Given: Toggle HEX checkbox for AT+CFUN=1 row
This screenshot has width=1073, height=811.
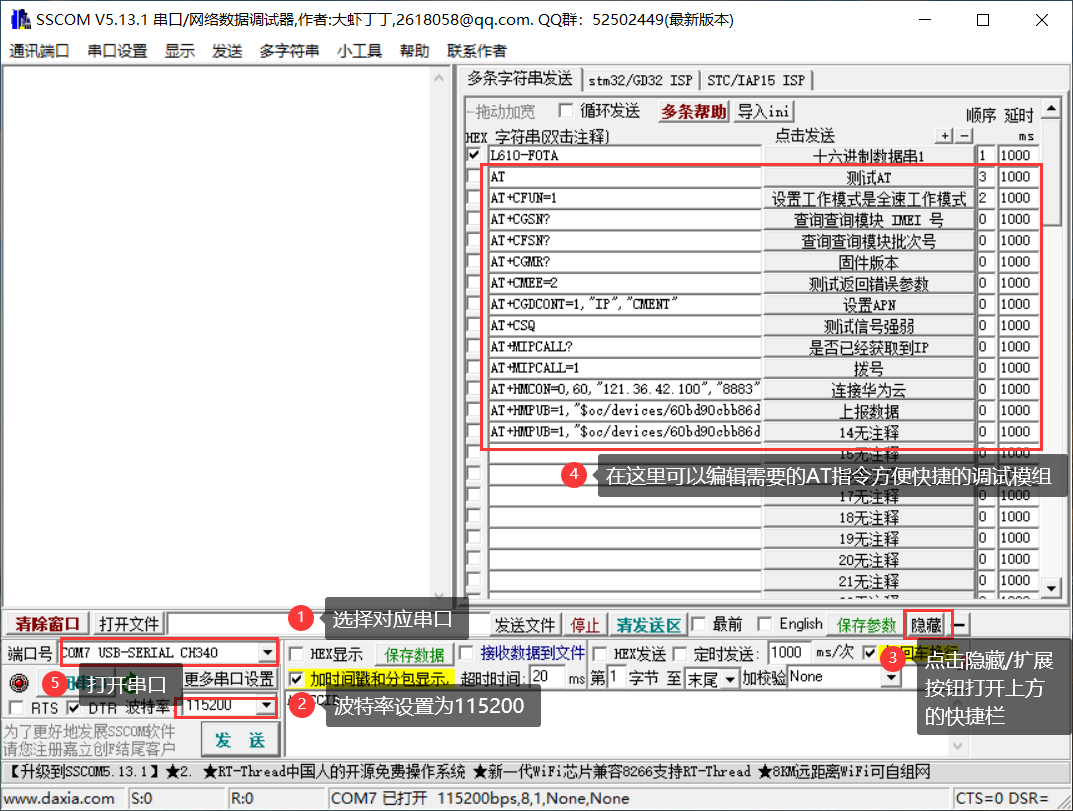Looking at the screenshot, I should point(474,198).
